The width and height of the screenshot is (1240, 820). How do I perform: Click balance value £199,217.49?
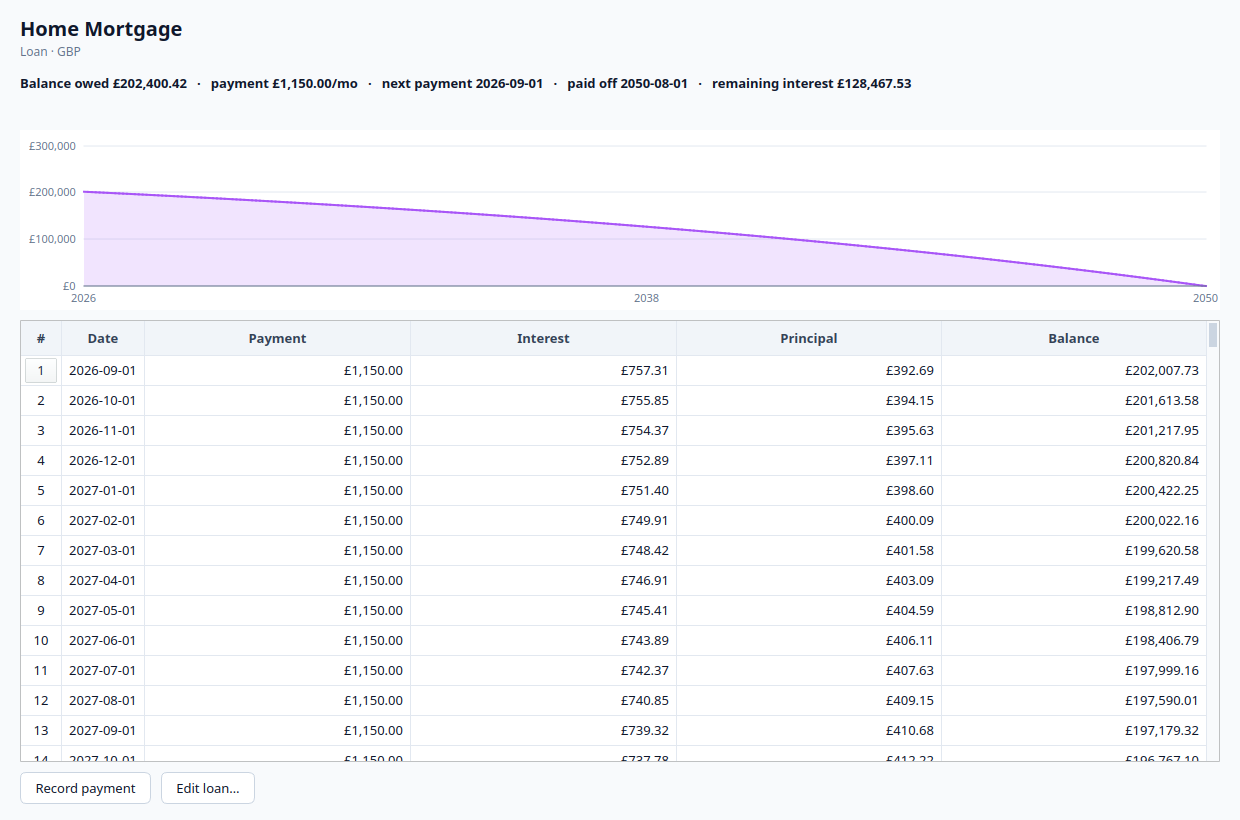[x=1162, y=581]
